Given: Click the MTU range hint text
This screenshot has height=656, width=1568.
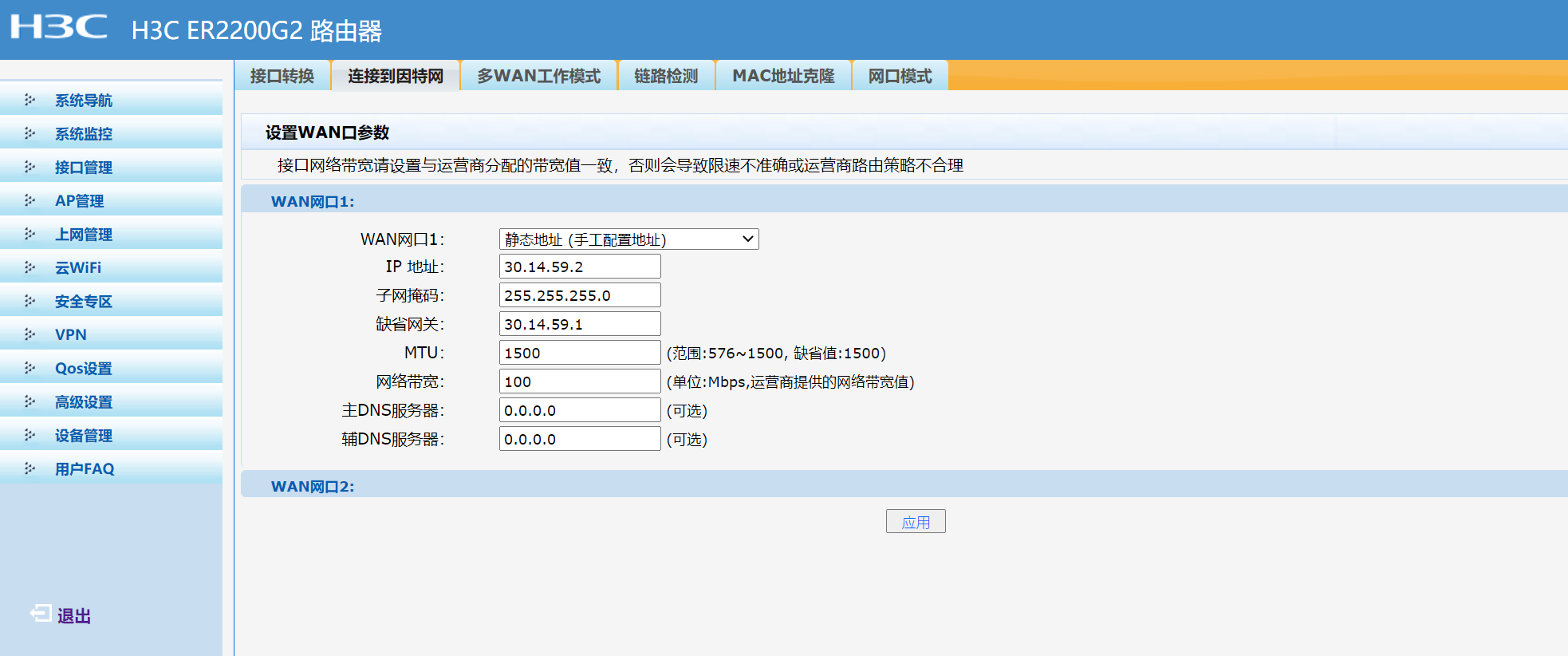Looking at the screenshot, I should tap(776, 353).
